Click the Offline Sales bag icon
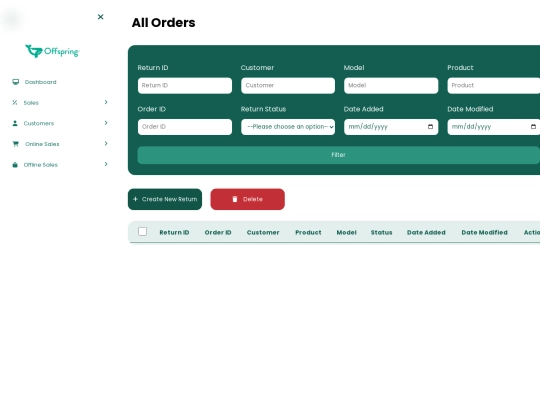Screen dimensions: 540x405 pos(15,165)
